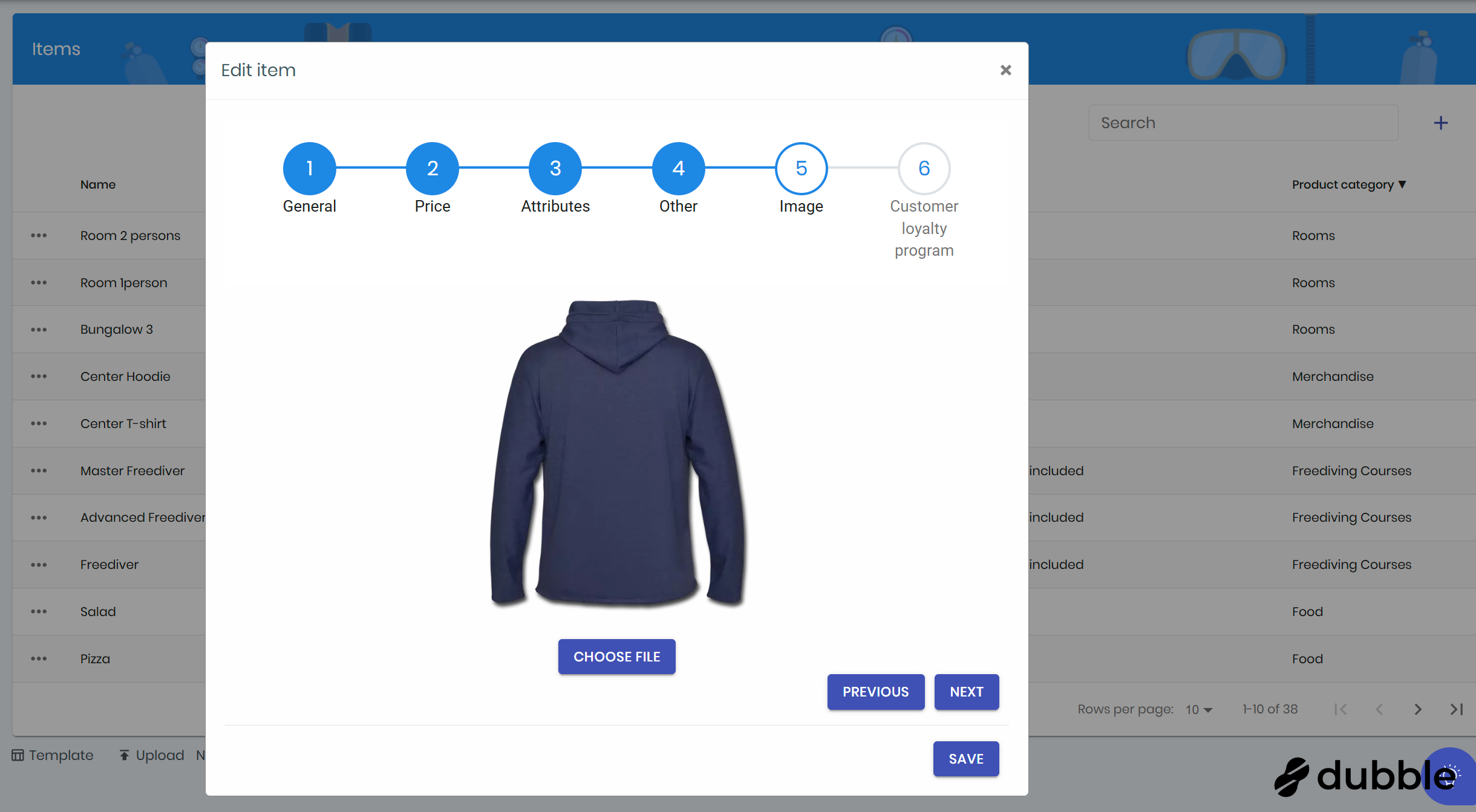Click the hoodie image preview

617,453
